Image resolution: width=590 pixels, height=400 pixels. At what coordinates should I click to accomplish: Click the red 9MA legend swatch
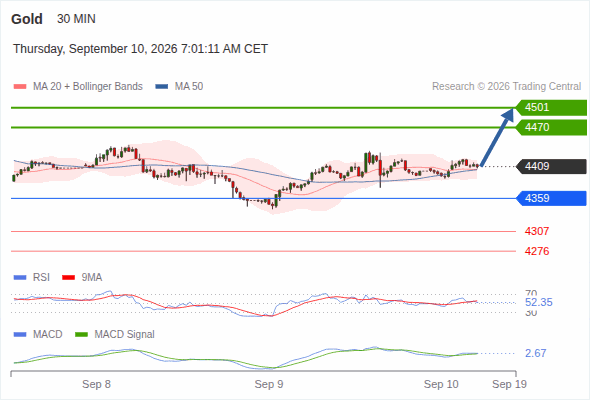pyautogui.click(x=68, y=278)
